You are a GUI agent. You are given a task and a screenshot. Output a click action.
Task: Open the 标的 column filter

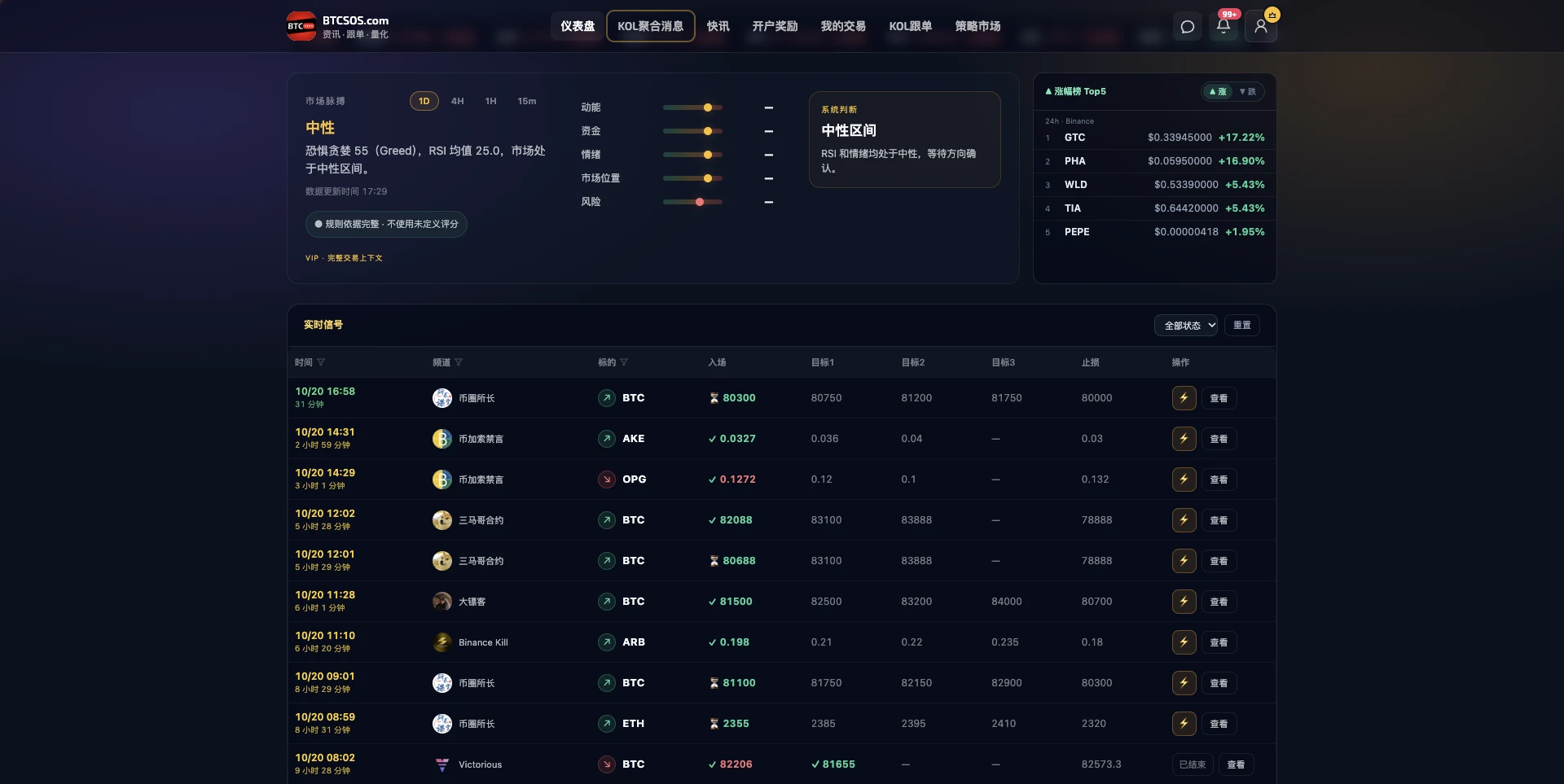(x=624, y=362)
